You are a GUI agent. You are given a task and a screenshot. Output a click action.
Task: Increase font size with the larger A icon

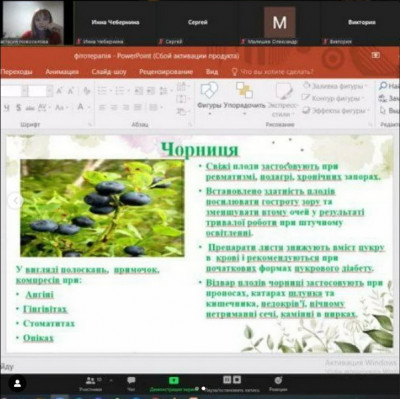(x=59, y=91)
